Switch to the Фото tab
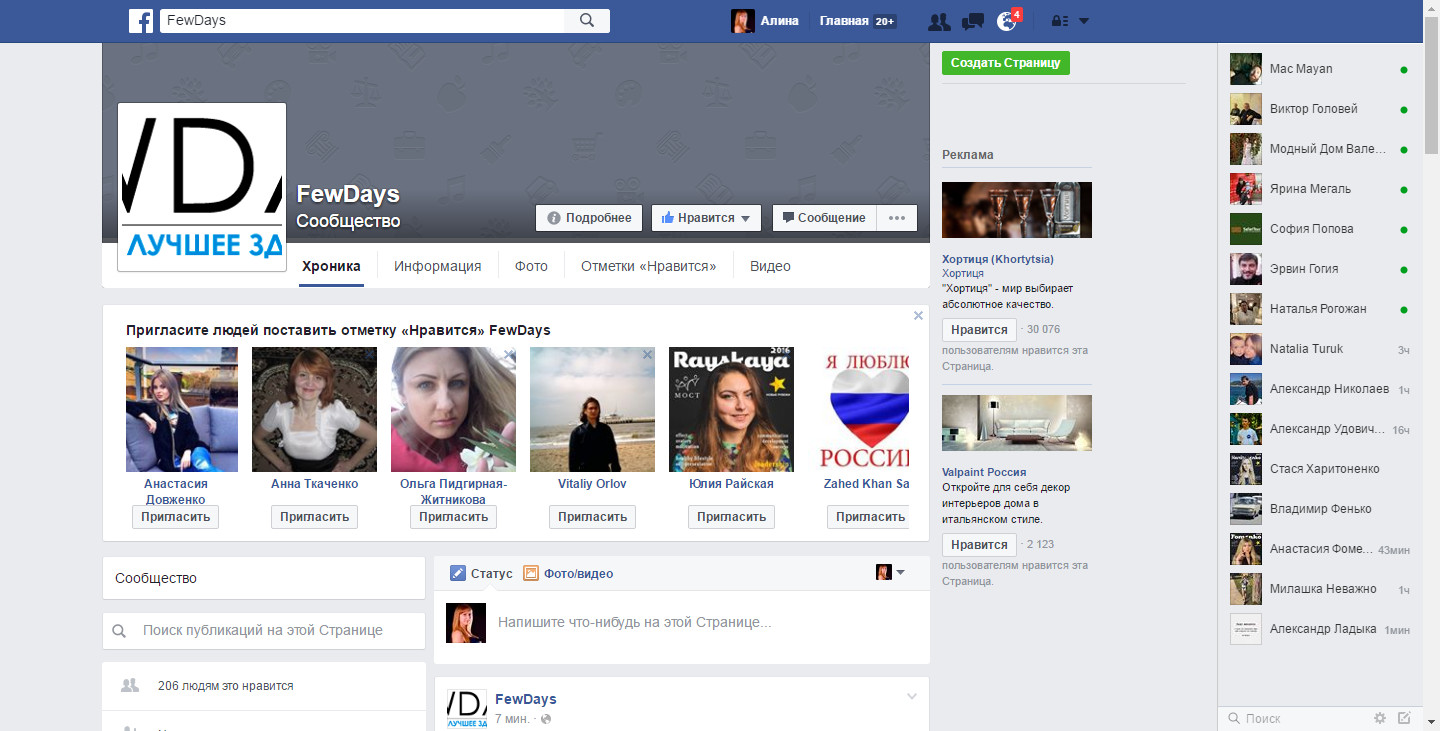Image resolution: width=1440 pixels, height=731 pixels. pos(531,266)
